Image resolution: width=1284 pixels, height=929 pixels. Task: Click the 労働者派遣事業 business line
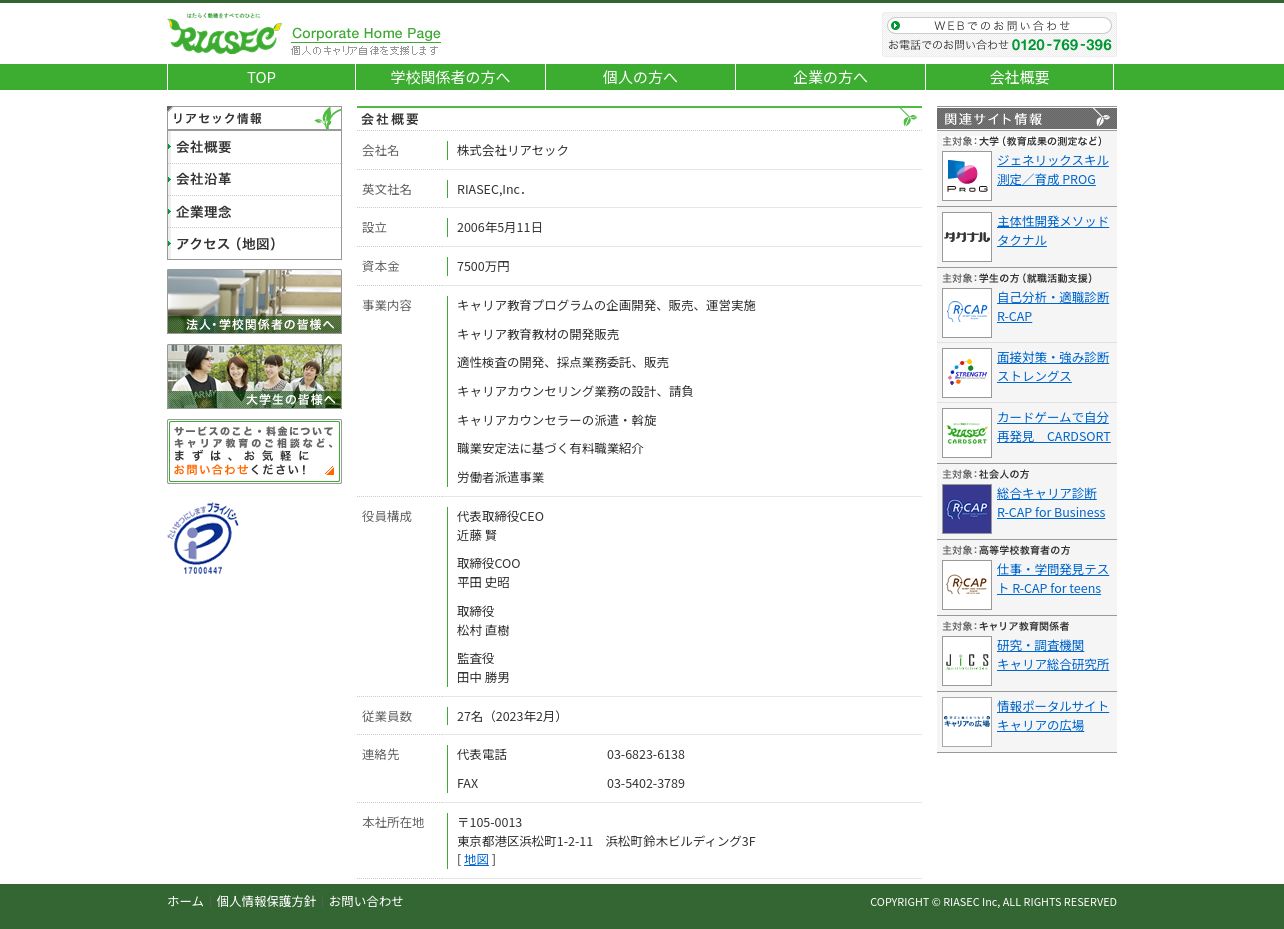(501, 478)
